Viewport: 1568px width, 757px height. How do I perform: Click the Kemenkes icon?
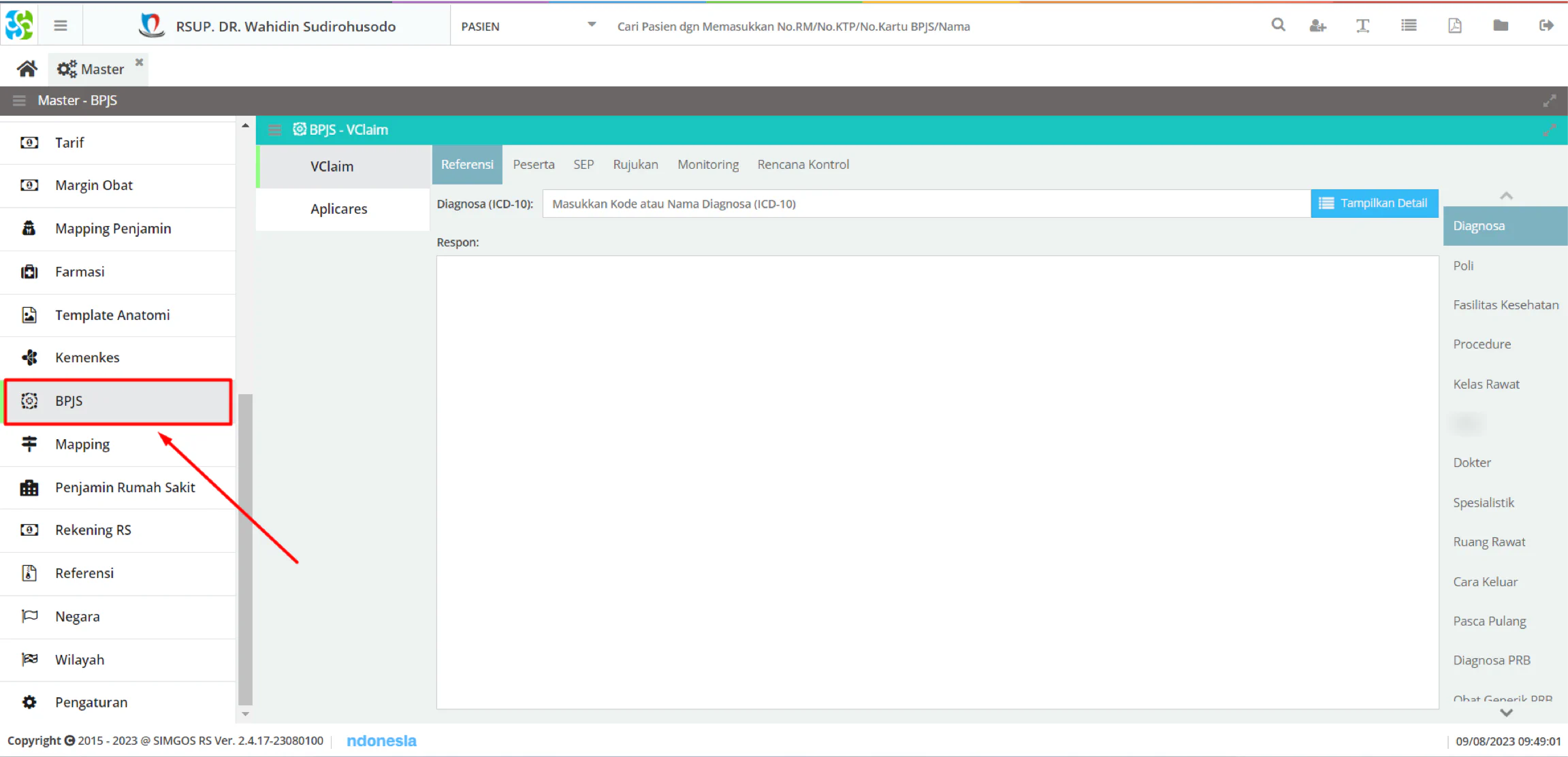click(29, 358)
